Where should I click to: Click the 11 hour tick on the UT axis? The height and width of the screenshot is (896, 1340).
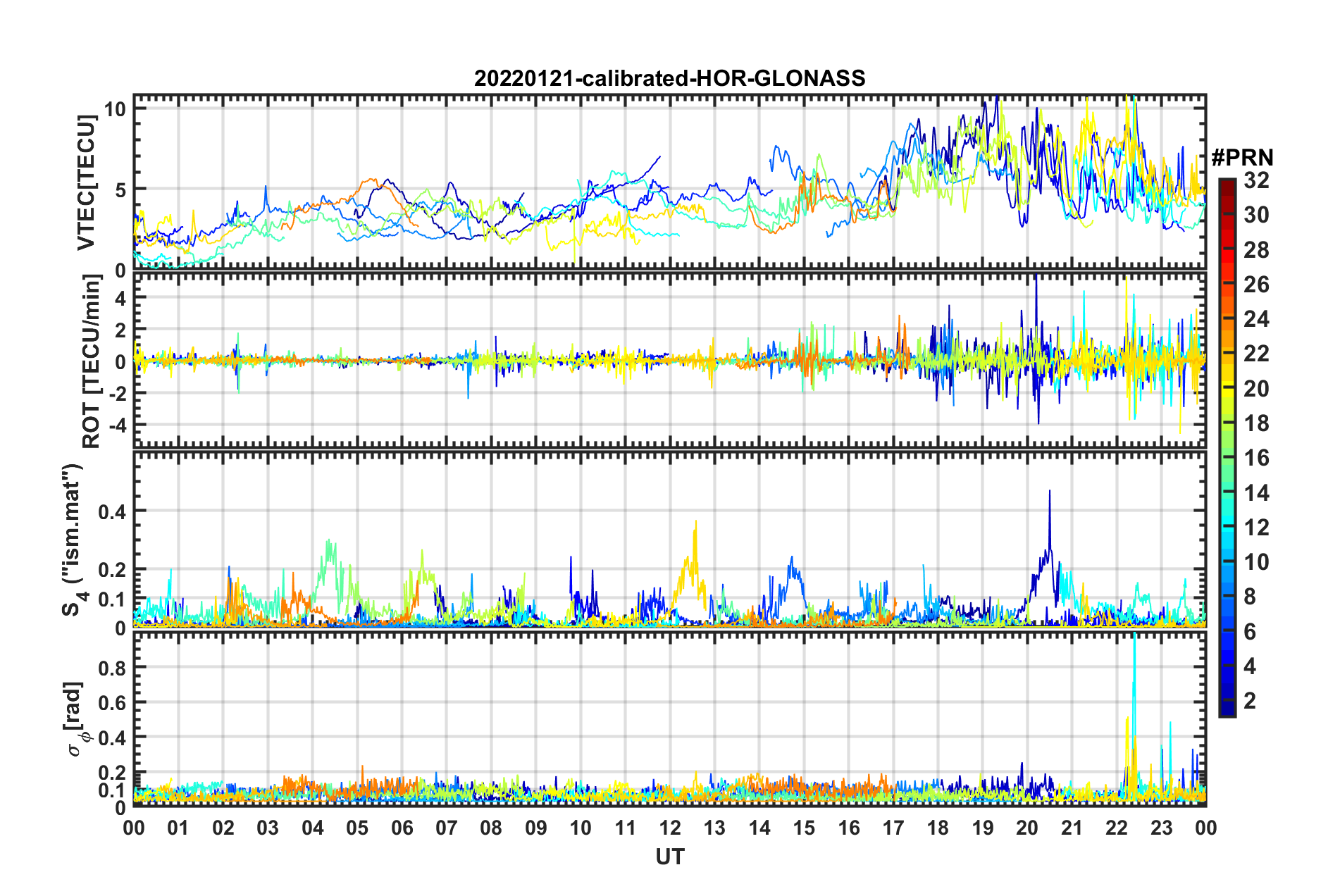626,827
